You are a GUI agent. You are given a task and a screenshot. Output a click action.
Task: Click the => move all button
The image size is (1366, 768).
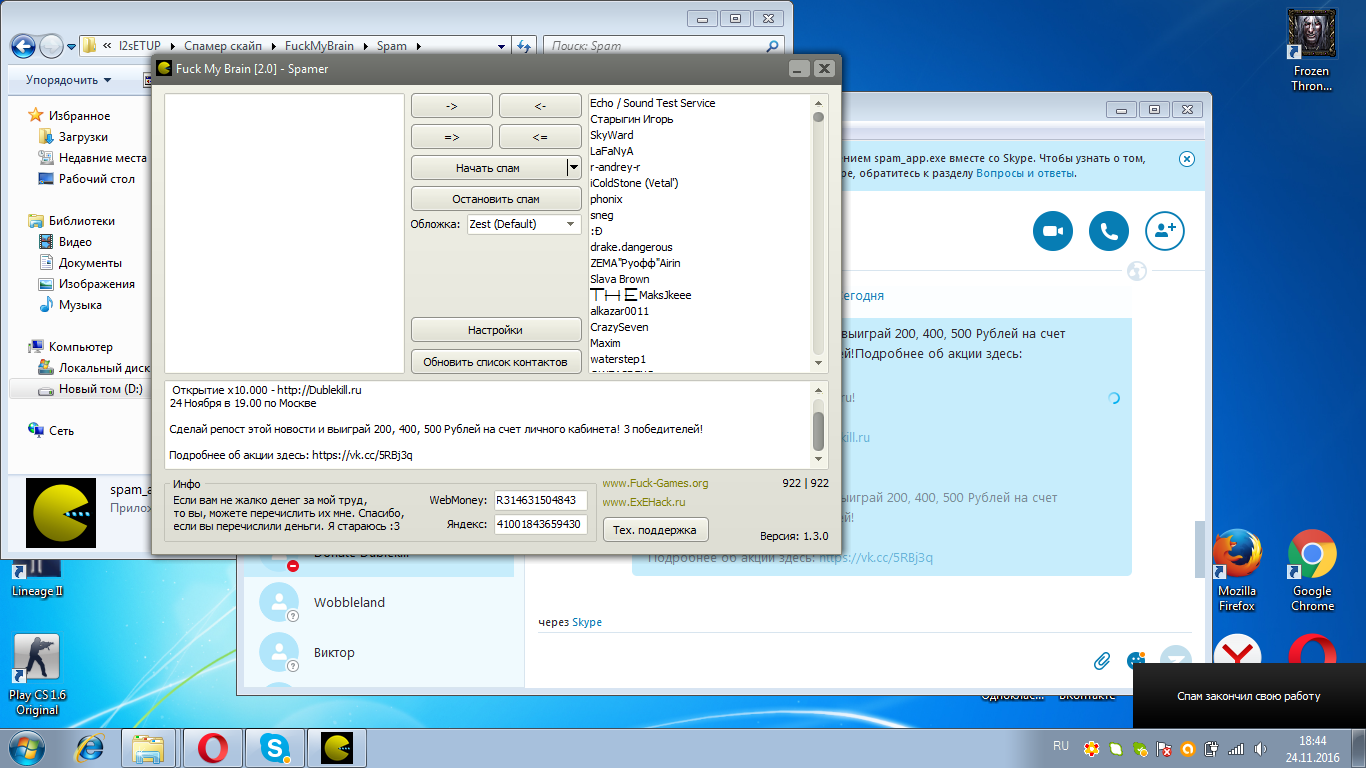pyautogui.click(x=452, y=137)
